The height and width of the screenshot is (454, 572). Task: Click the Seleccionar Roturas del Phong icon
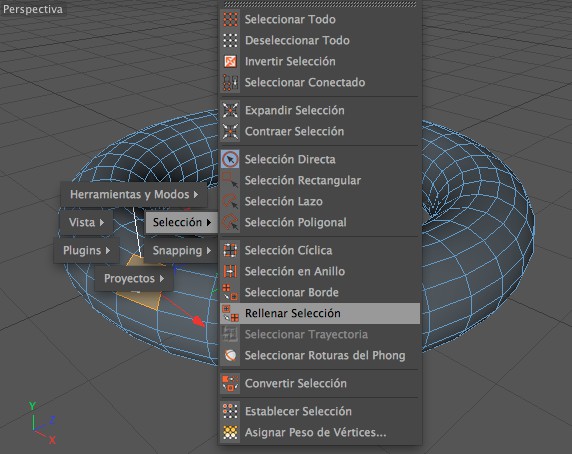pos(230,356)
